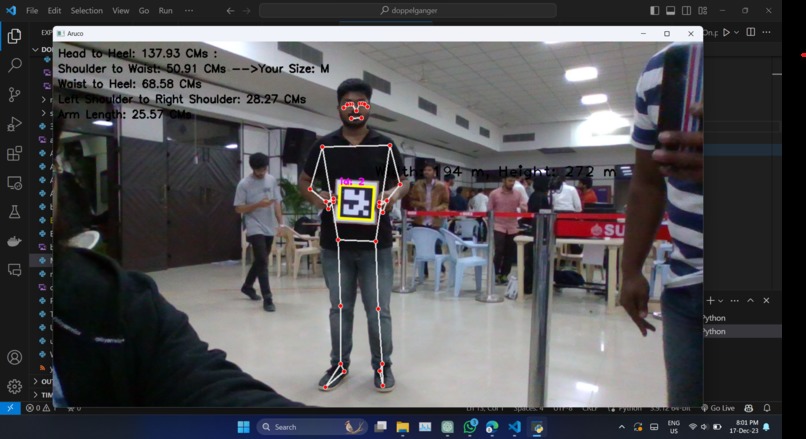This screenshot has width=806, height=439.
Task: Open the overflow menu ellipsis in menu bar
Action: point(189,10)
